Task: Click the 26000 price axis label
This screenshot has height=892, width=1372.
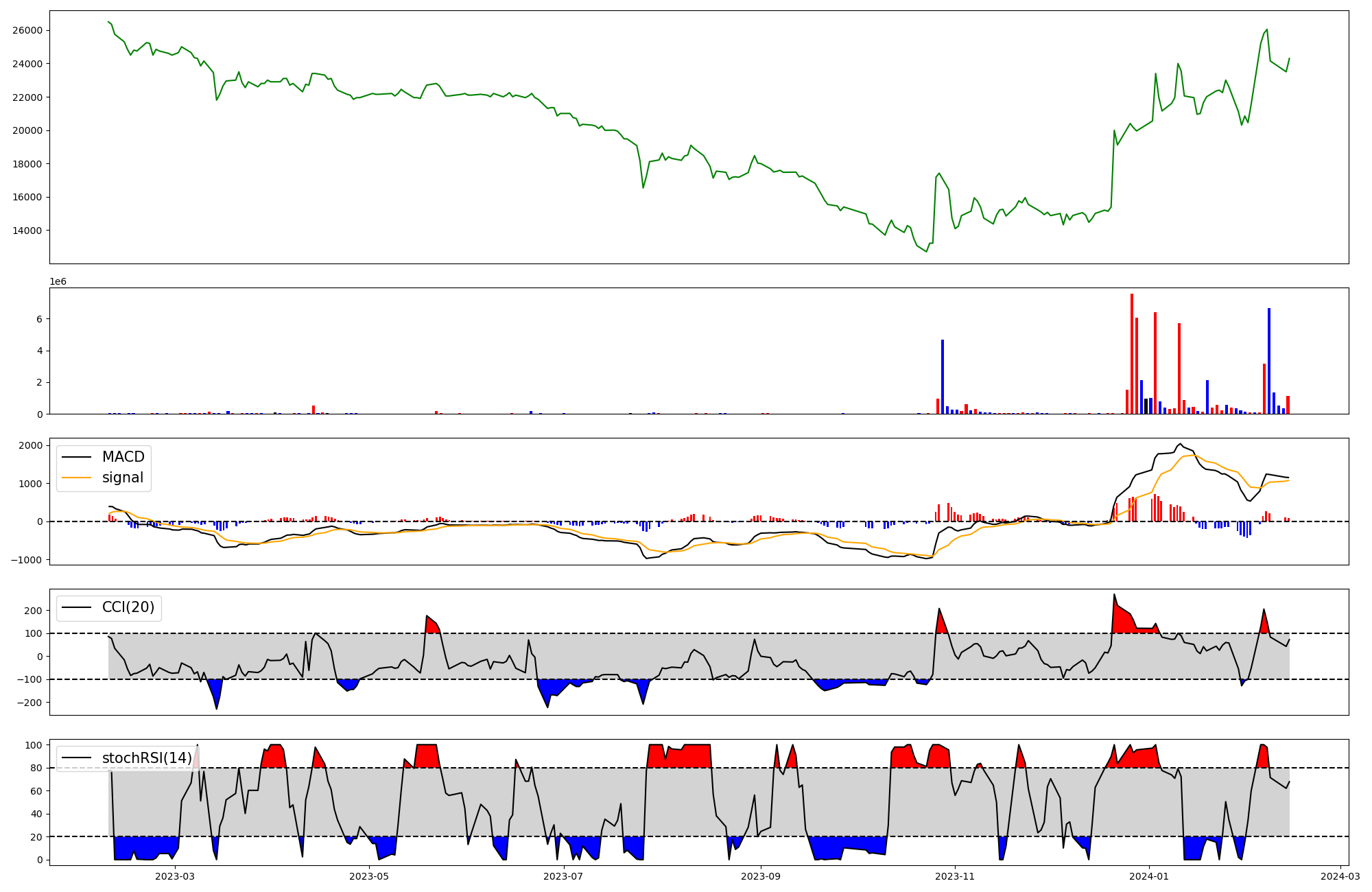Action: pos(27,30)
